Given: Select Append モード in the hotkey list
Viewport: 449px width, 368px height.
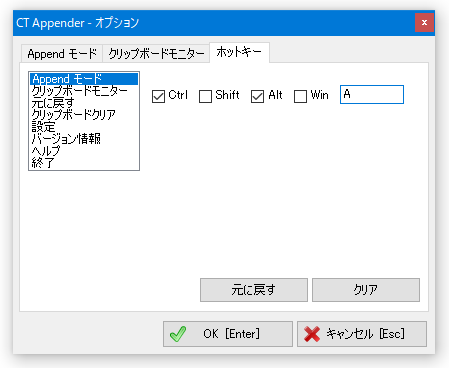Looking at the screenshot, I should pos(84,79).
